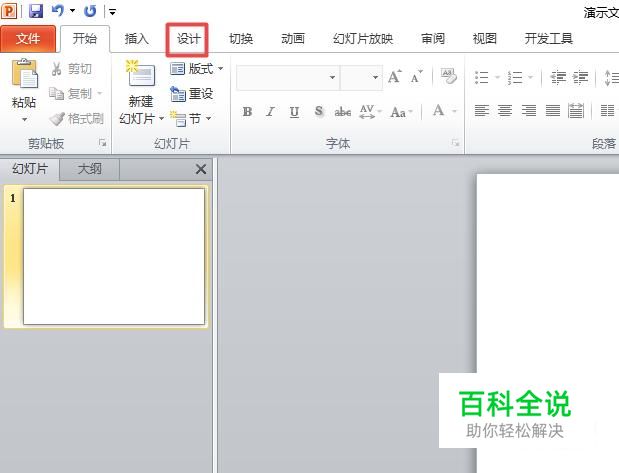Expand the 新建幻灯片 dropdown arrow
The width and height of the screenshot is (619, 473).
click(161, 119)
